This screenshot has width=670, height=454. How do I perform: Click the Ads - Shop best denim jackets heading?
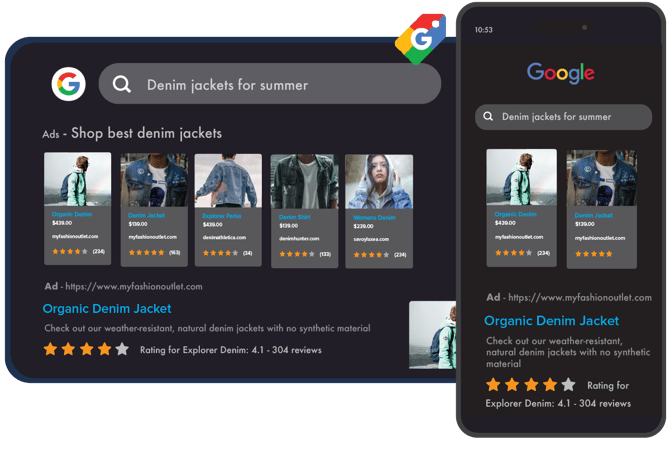point(132,133)
